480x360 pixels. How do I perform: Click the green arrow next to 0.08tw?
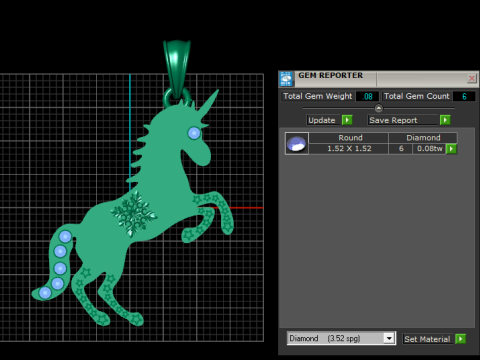[451, 149]
